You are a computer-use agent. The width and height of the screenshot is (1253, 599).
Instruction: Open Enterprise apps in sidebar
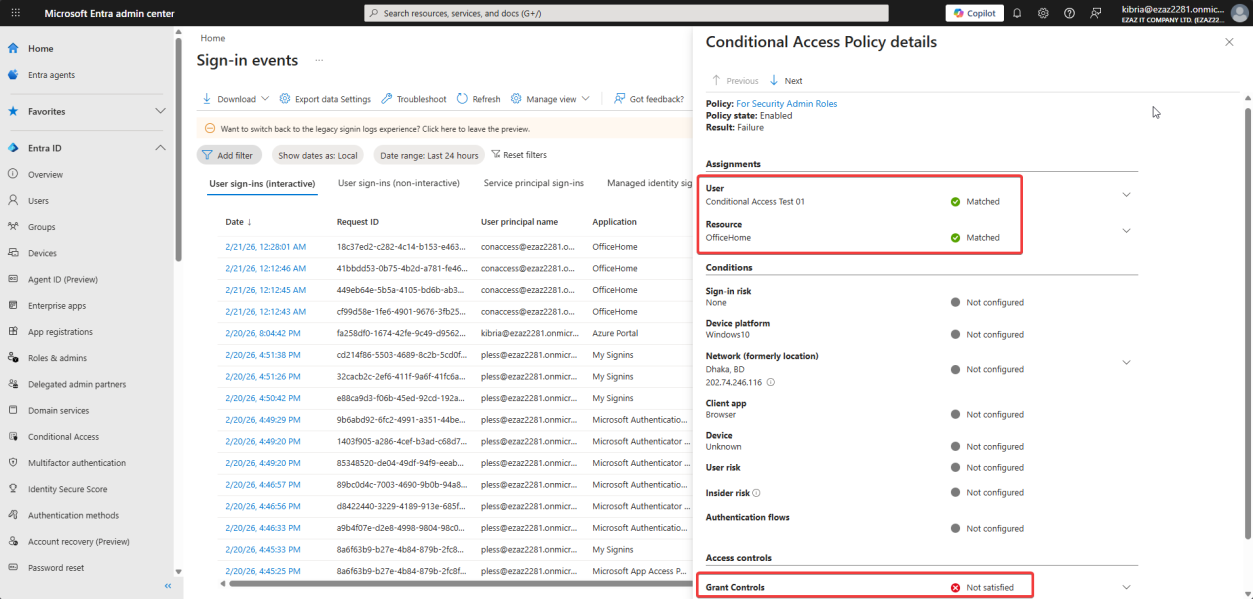coord(57,306)
